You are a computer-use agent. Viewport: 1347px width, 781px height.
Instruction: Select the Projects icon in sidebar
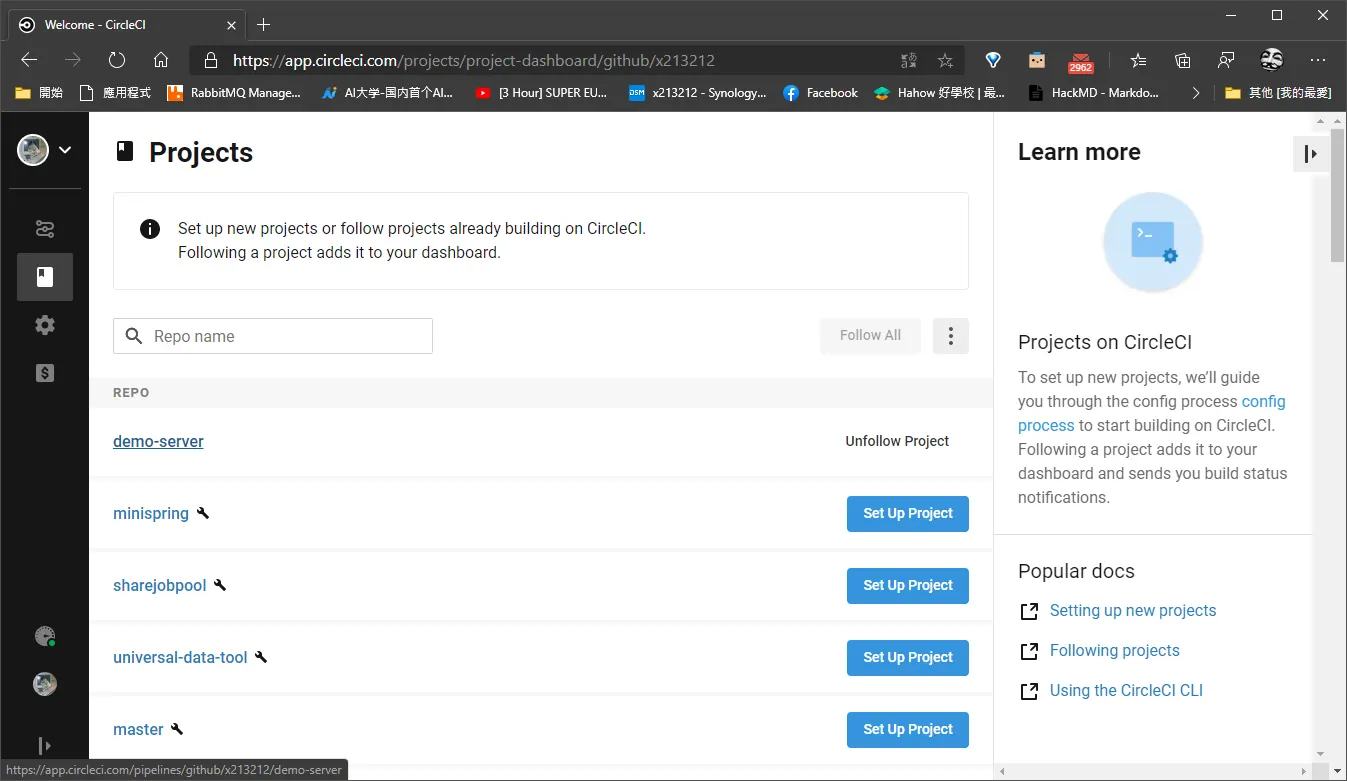coord(45,277)
